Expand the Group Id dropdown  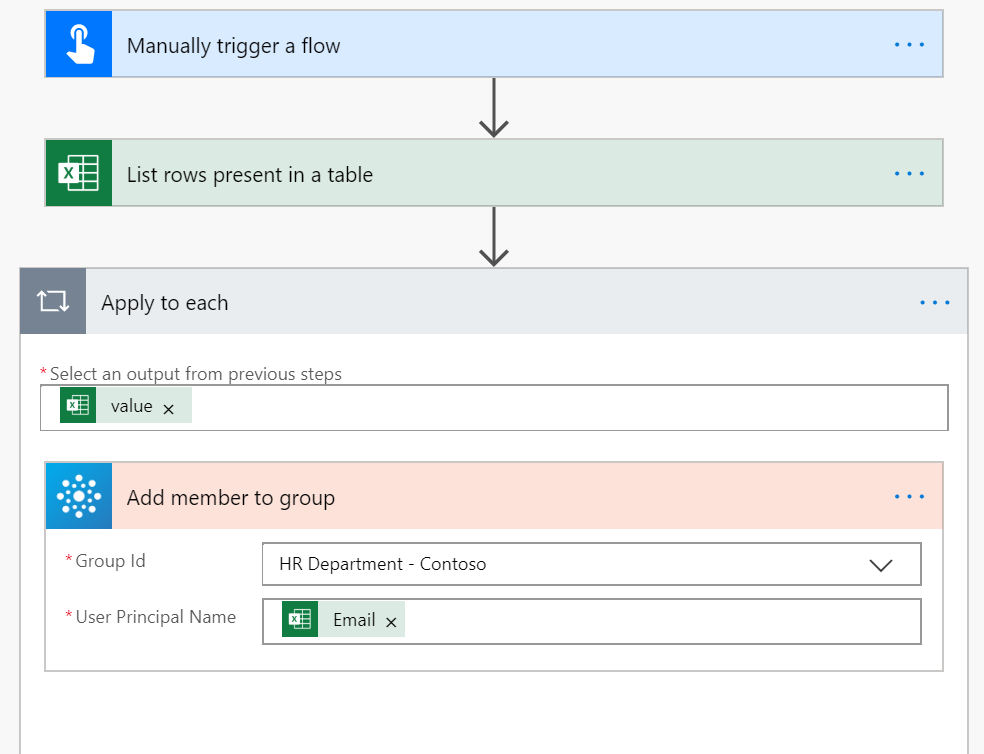click(x=880, y=565)
